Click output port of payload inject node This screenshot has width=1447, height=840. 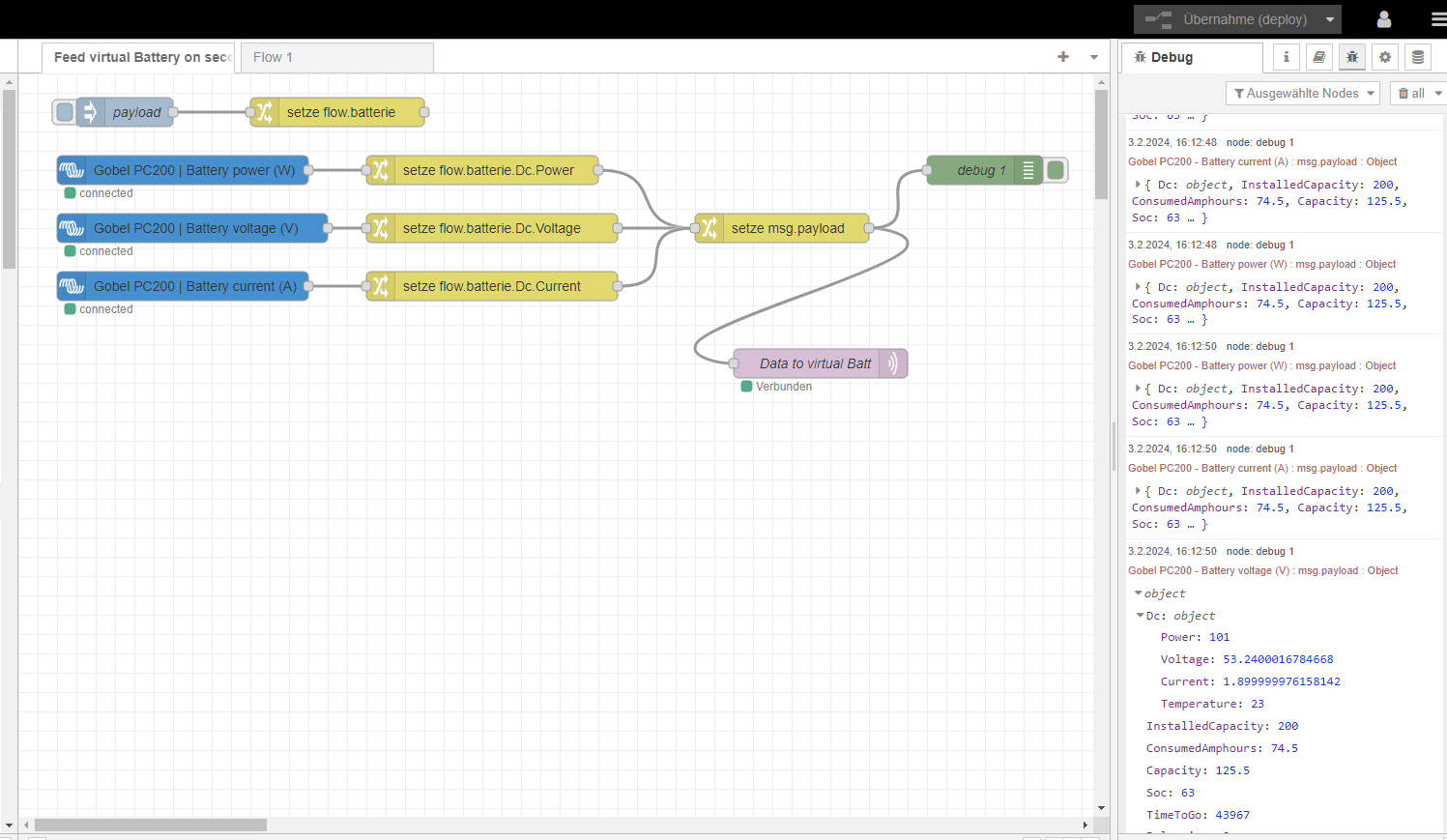click(173, 112)
